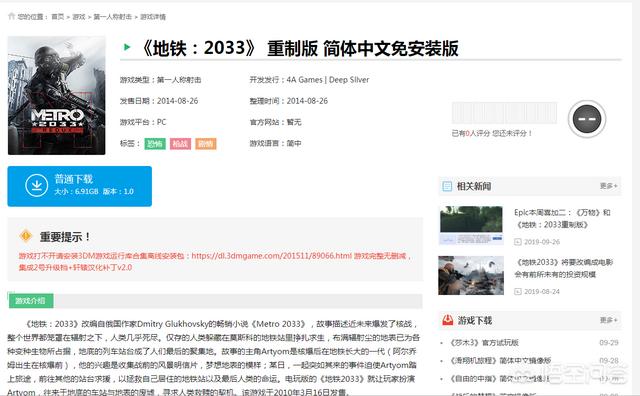Open the soldier aiming rifle news thumbnail
Image resolution: width=640 pixels, height=396 pixels.
[x=471, y=276]
